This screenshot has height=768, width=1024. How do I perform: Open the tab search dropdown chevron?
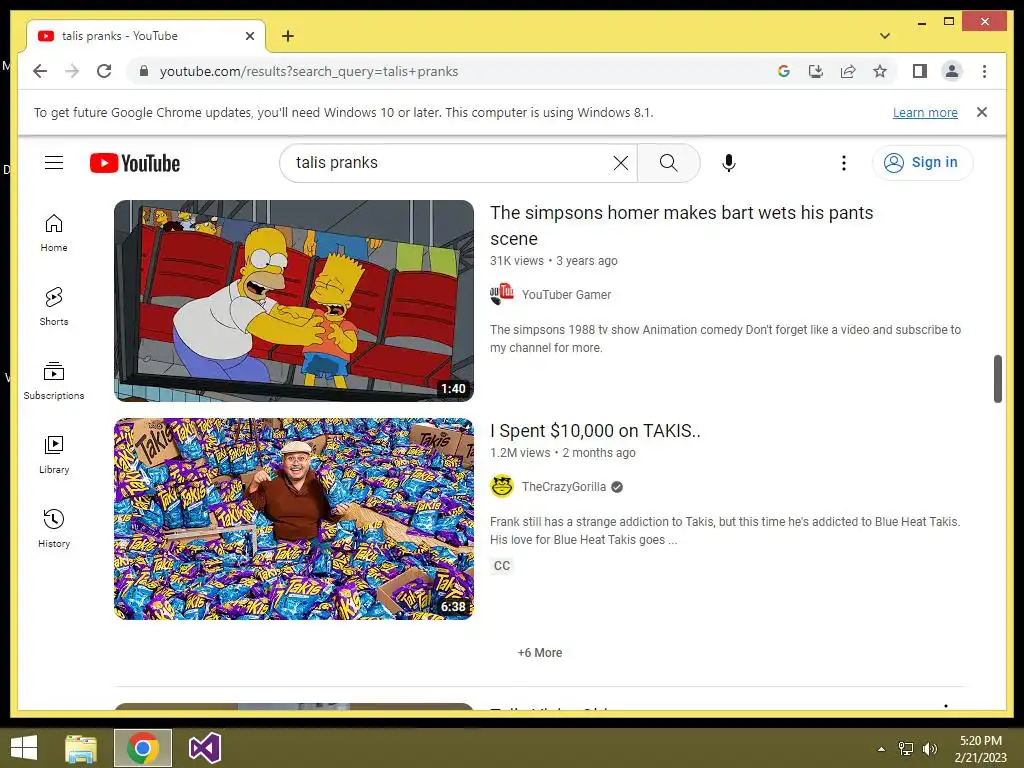[x=885, y=36]
